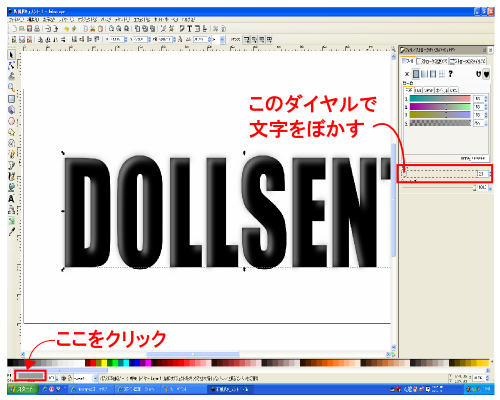The height and width of the screenshot is (400, 500).
Task: Click the Group objects icon
Action: point(163,29)
